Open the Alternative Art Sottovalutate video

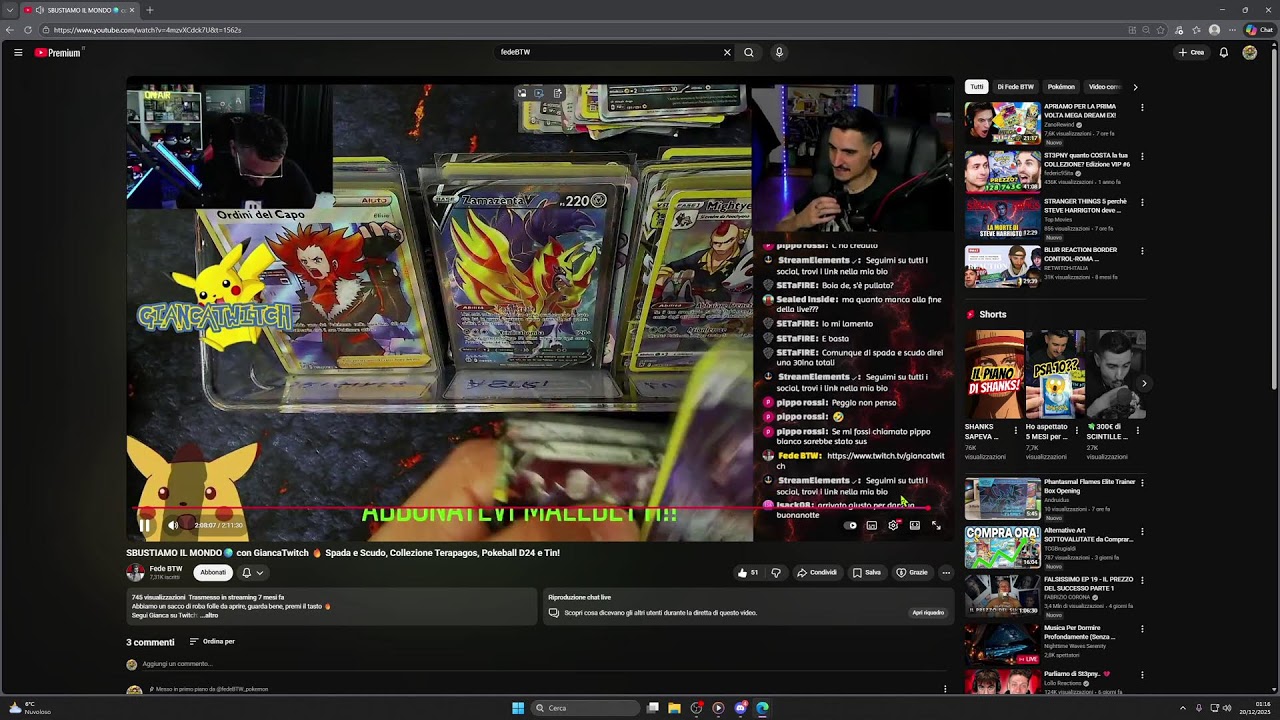pyautogui.click(x=1002, y=547)
